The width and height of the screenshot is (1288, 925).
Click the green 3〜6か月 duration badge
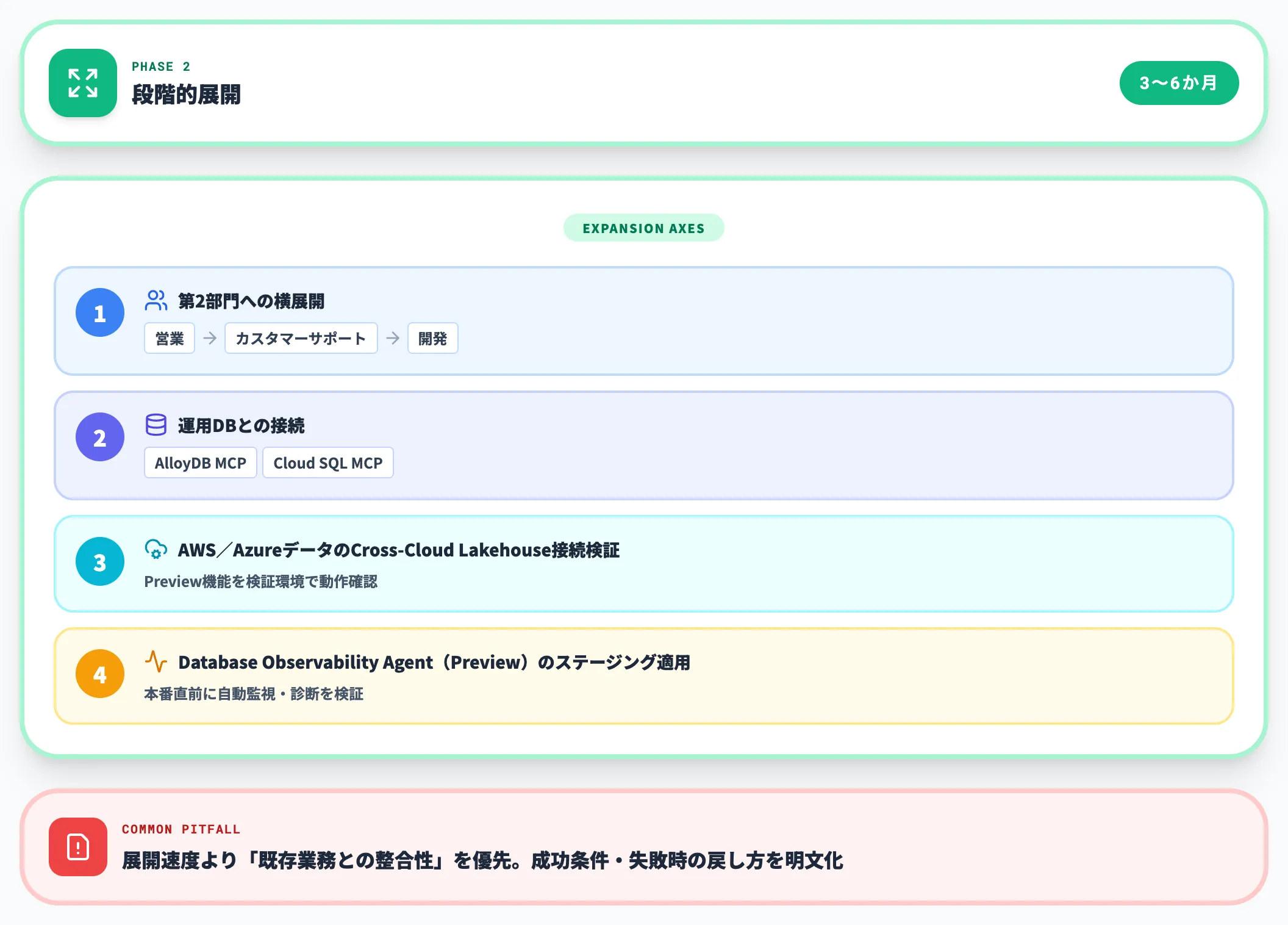coord(1179,84)
